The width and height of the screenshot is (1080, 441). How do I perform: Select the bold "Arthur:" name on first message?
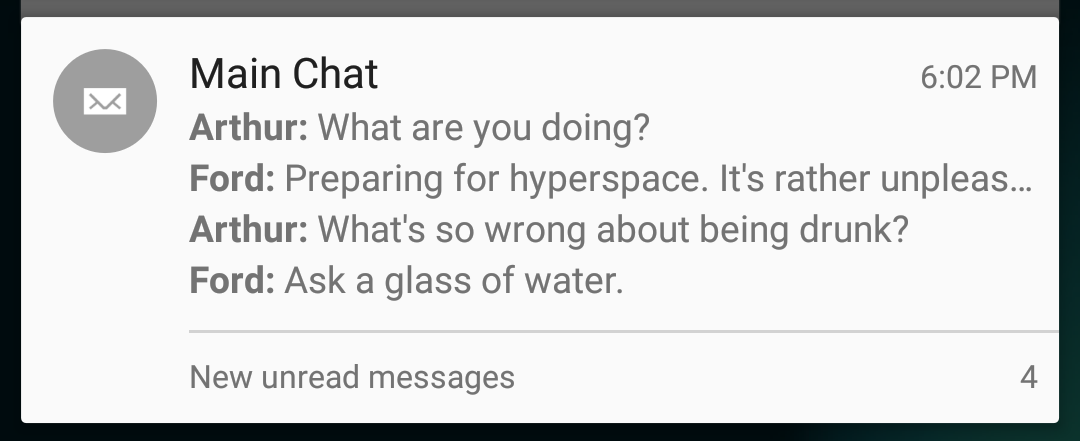[x=249, y=128]
